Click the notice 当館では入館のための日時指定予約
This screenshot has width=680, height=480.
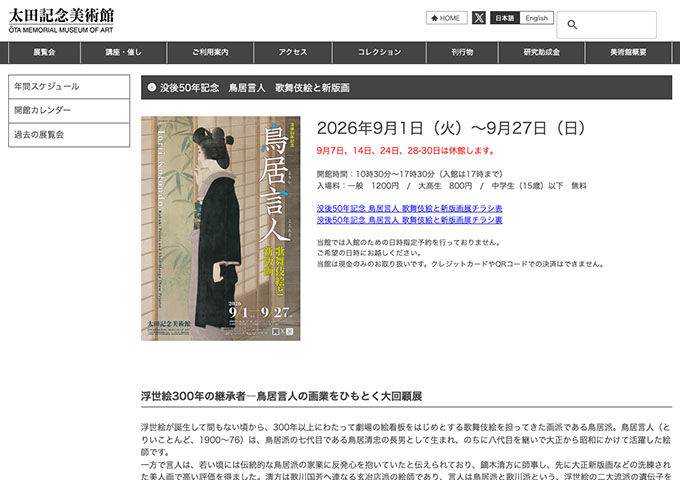click(x=408, y=242)
